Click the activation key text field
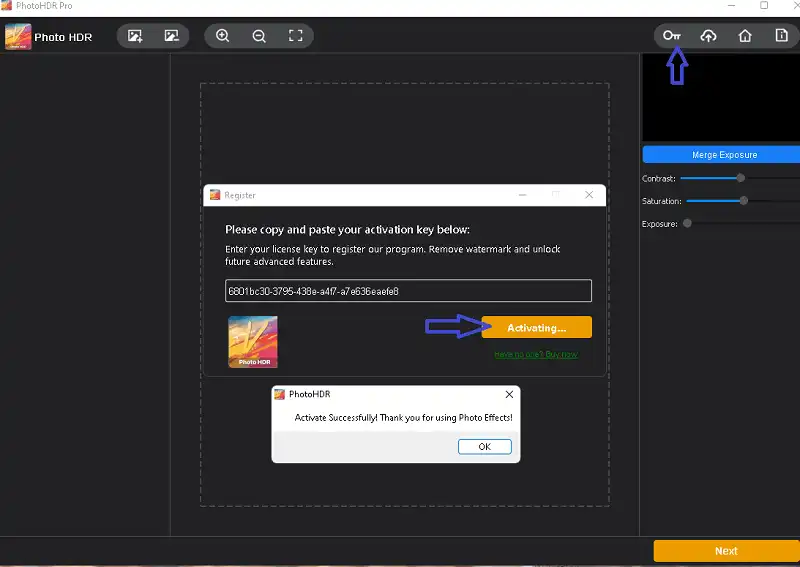This screenshot has width=800, height=567. pos(408,291)
